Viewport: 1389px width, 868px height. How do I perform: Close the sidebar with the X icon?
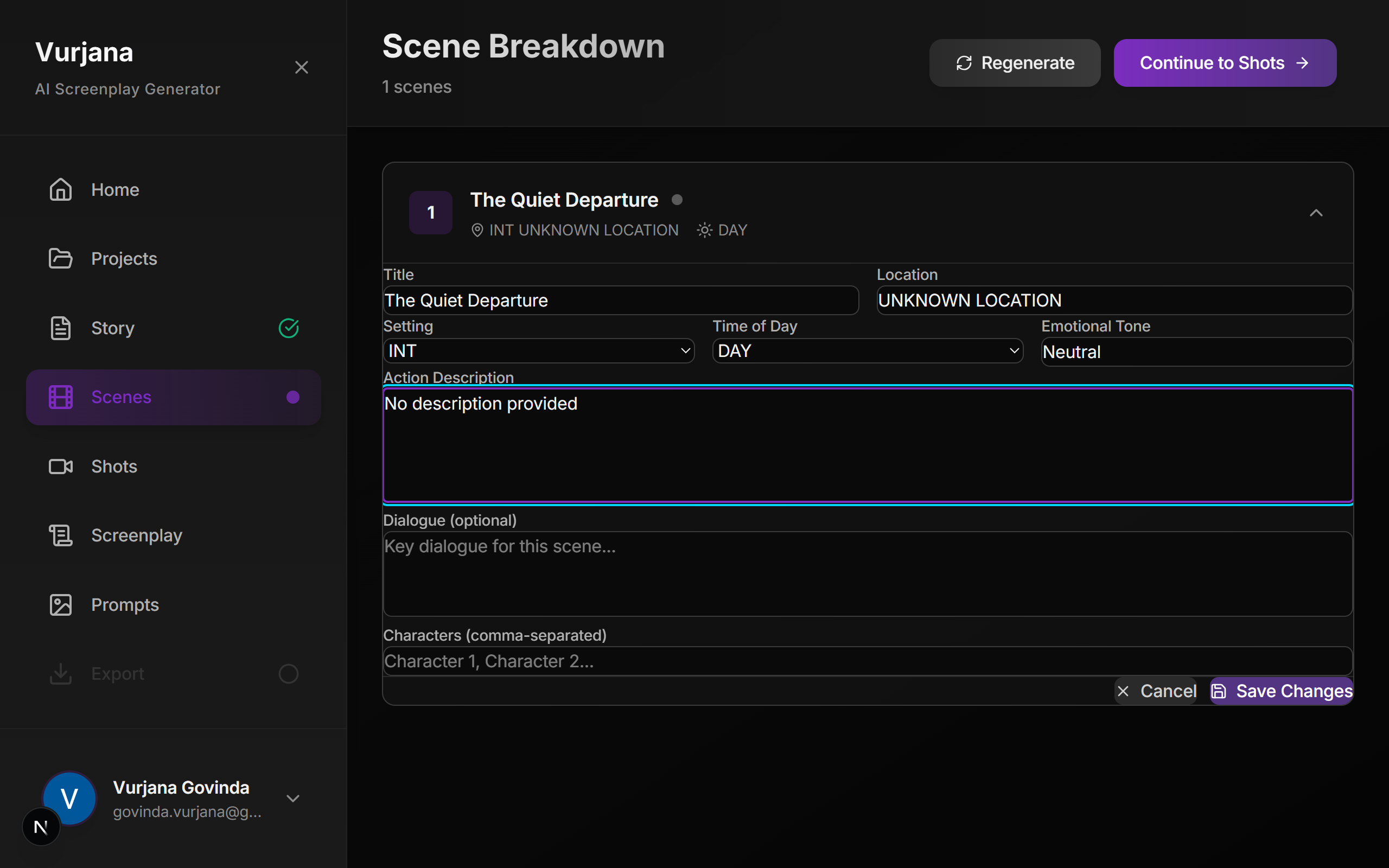(x=301, y=68)
